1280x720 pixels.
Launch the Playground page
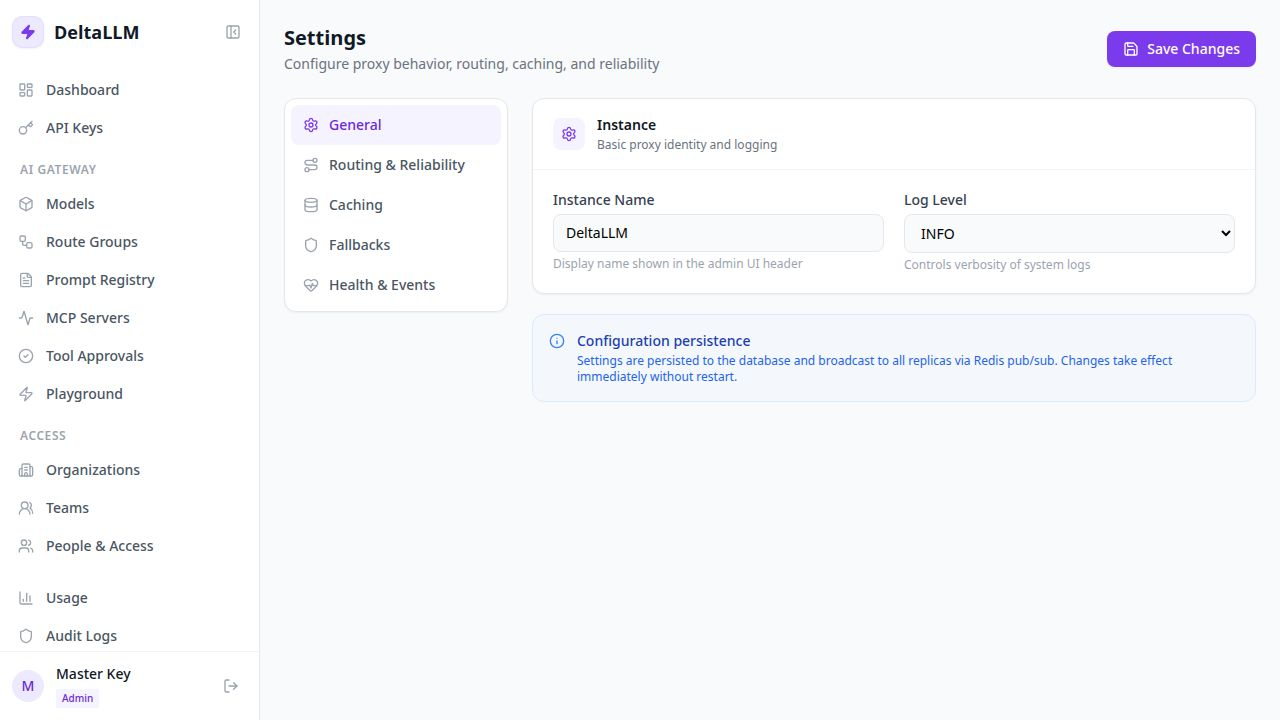(x=129, y=394)
